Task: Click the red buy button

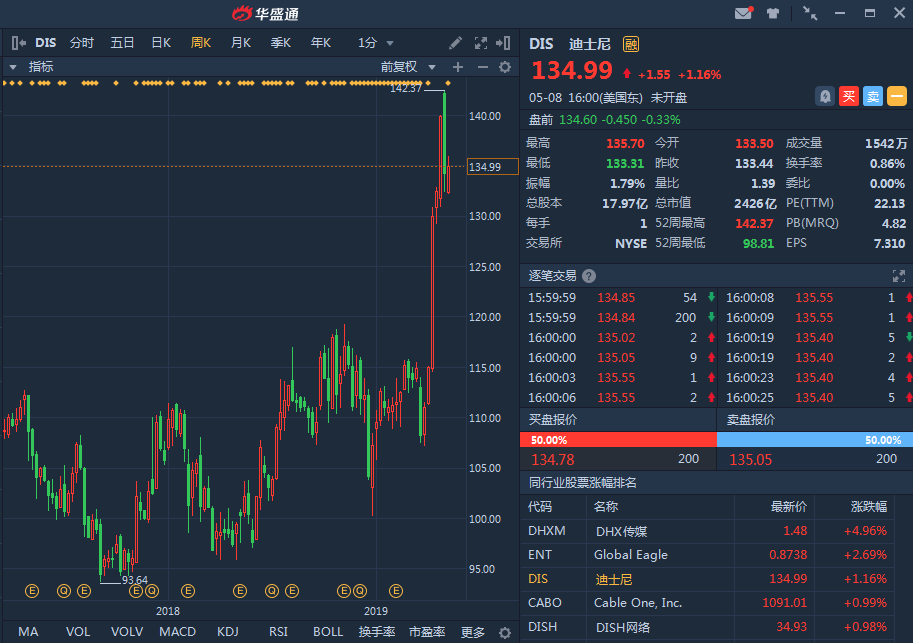Action: point(849,96)
